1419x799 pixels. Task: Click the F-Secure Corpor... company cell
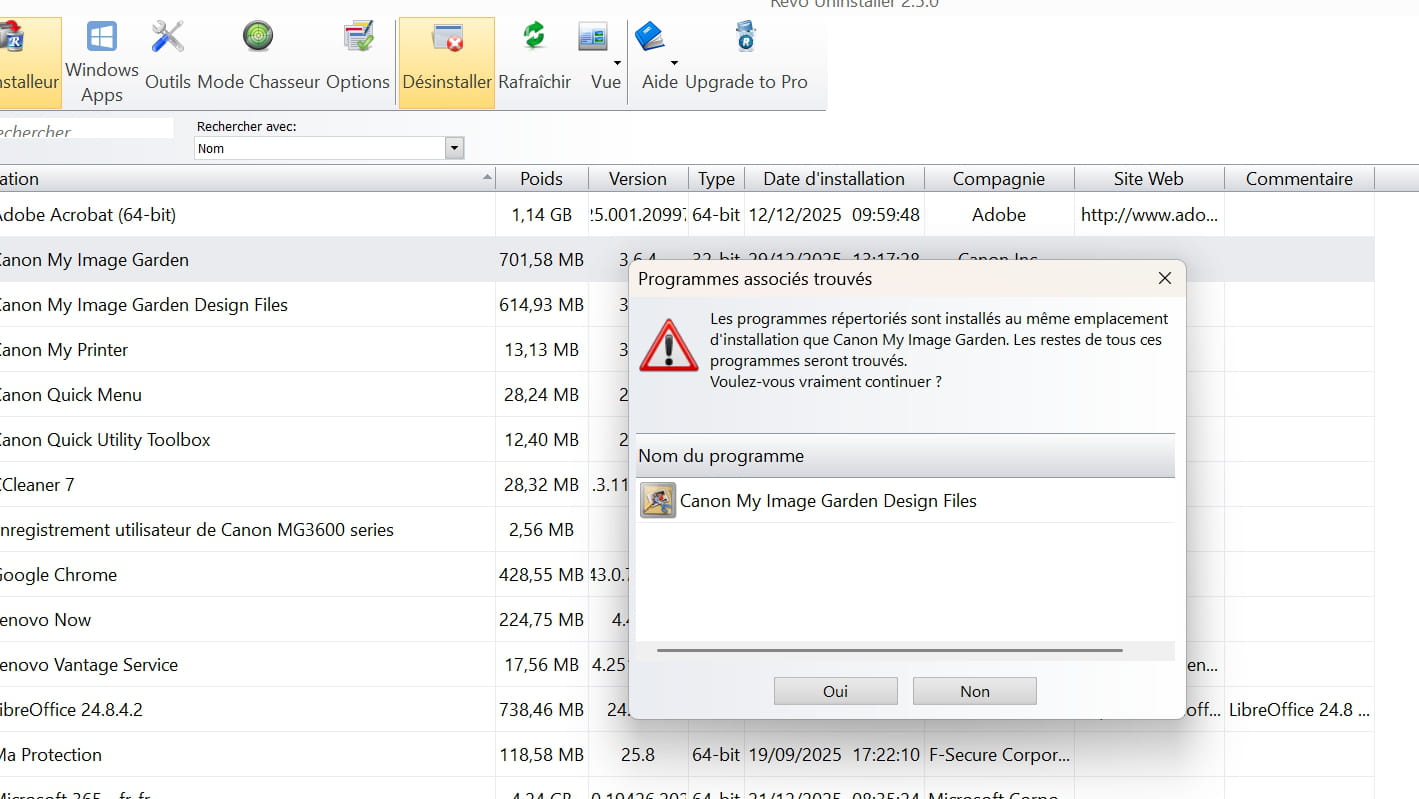[999, 755]
